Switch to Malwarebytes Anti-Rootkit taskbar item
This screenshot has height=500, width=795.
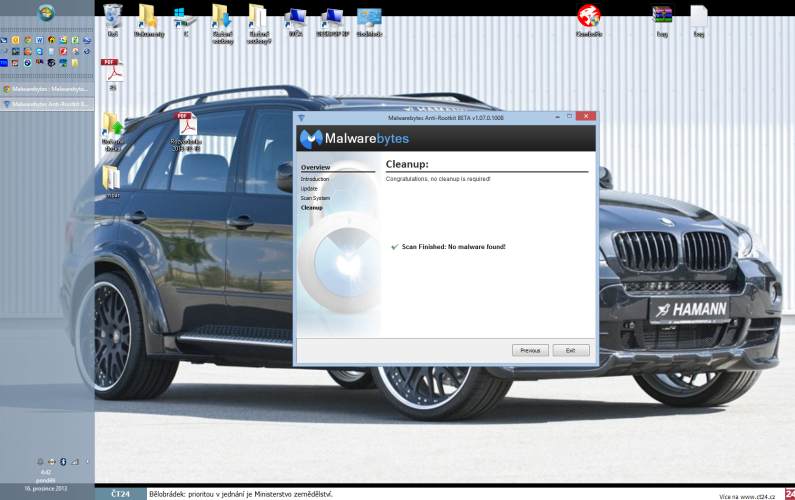pos(46,103)
